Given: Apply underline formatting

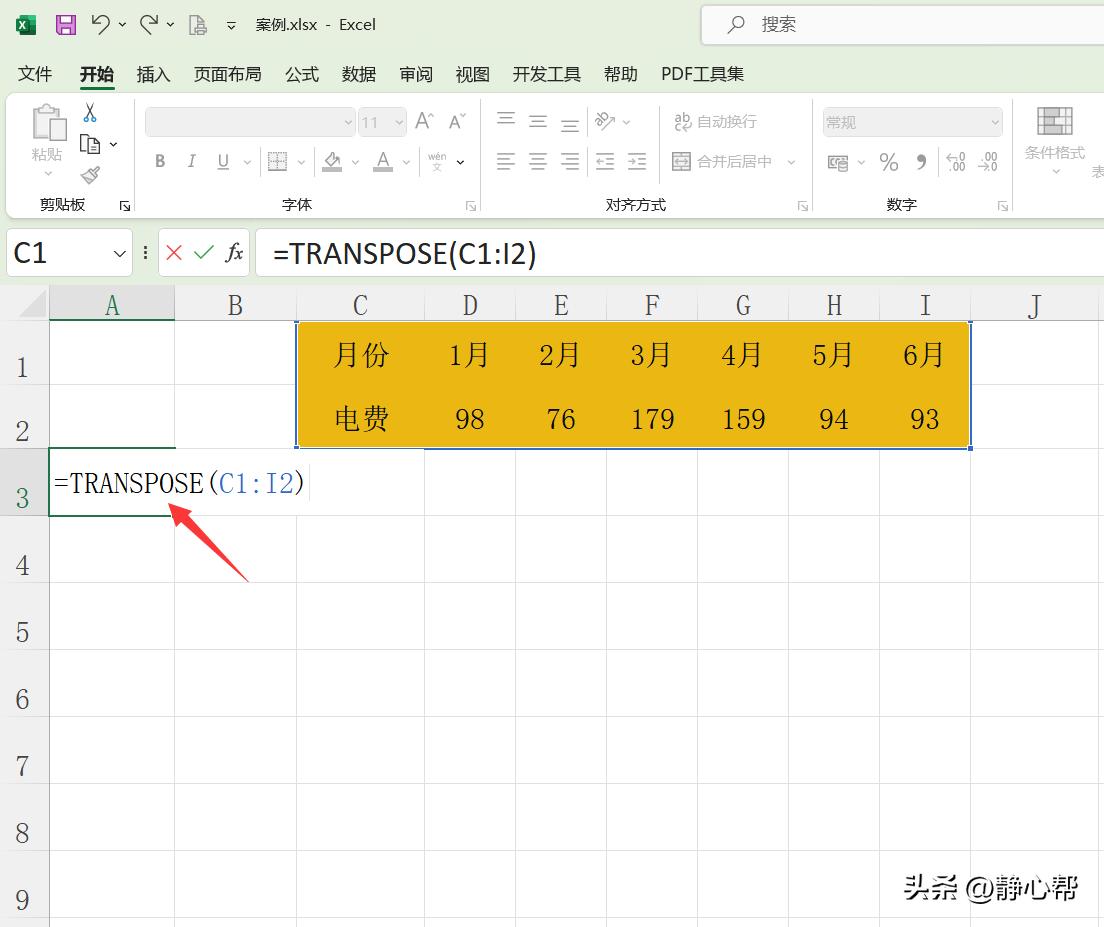Looking at the screenshot, I should pos(221,160).
